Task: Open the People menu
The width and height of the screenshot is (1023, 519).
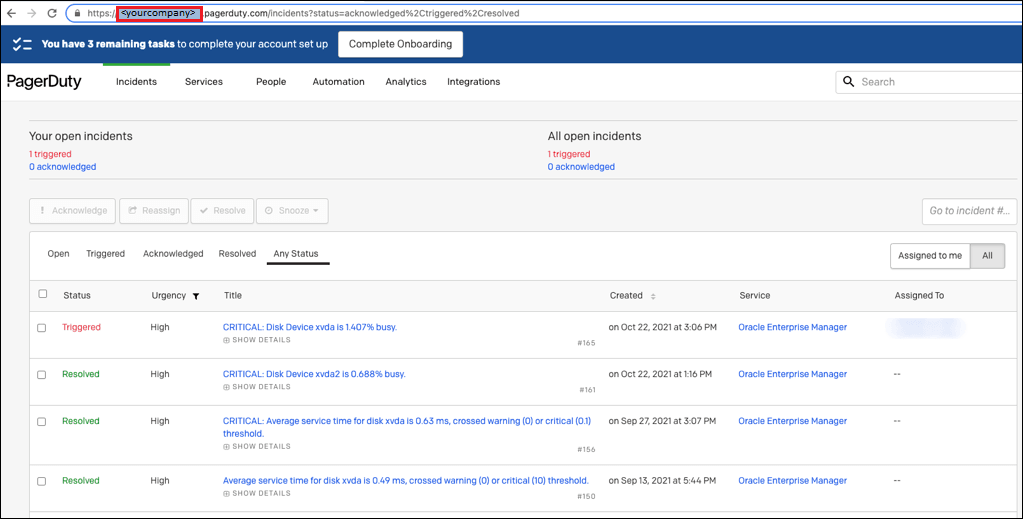Action: tap(271, 82)
